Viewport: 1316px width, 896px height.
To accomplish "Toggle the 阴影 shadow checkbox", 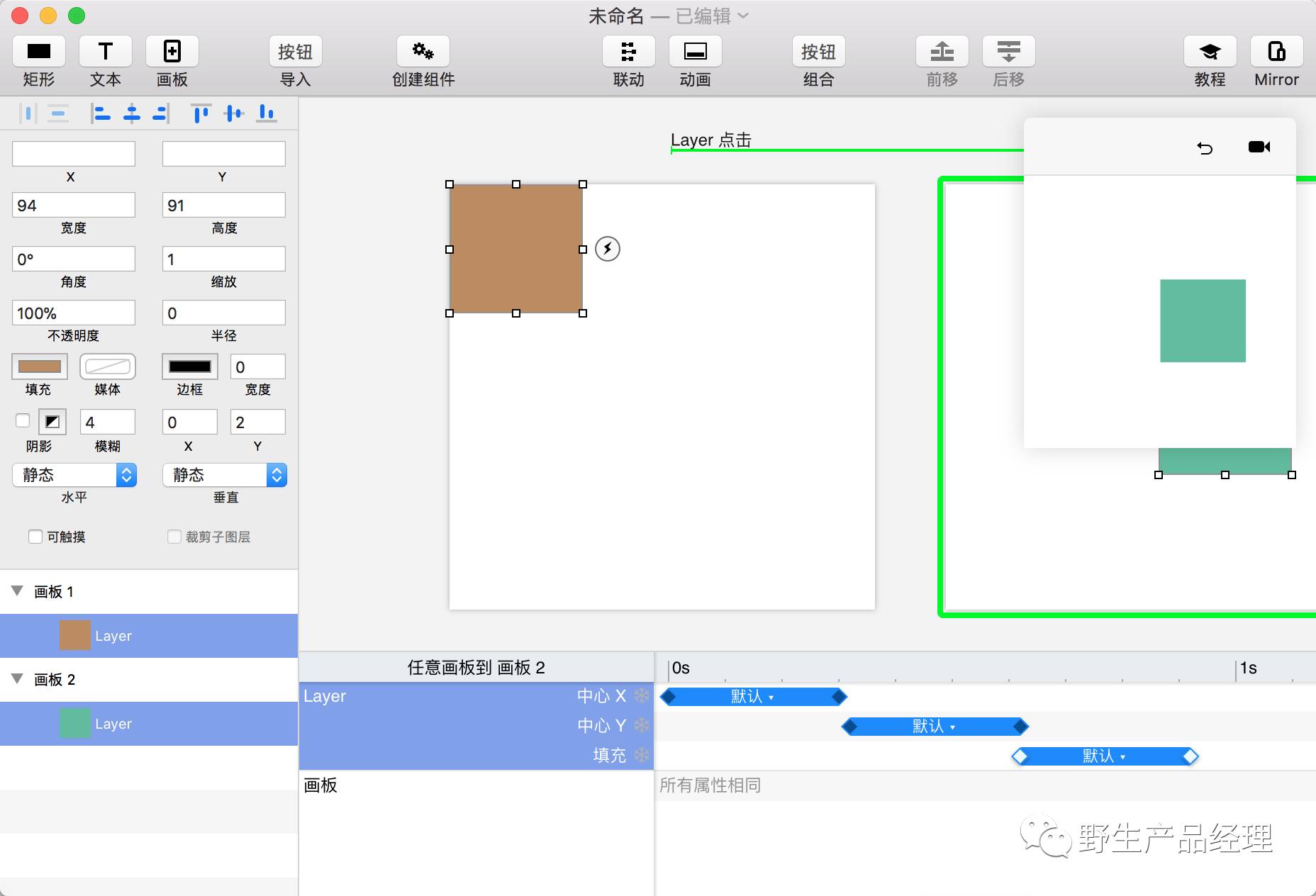I will (23, 420).
